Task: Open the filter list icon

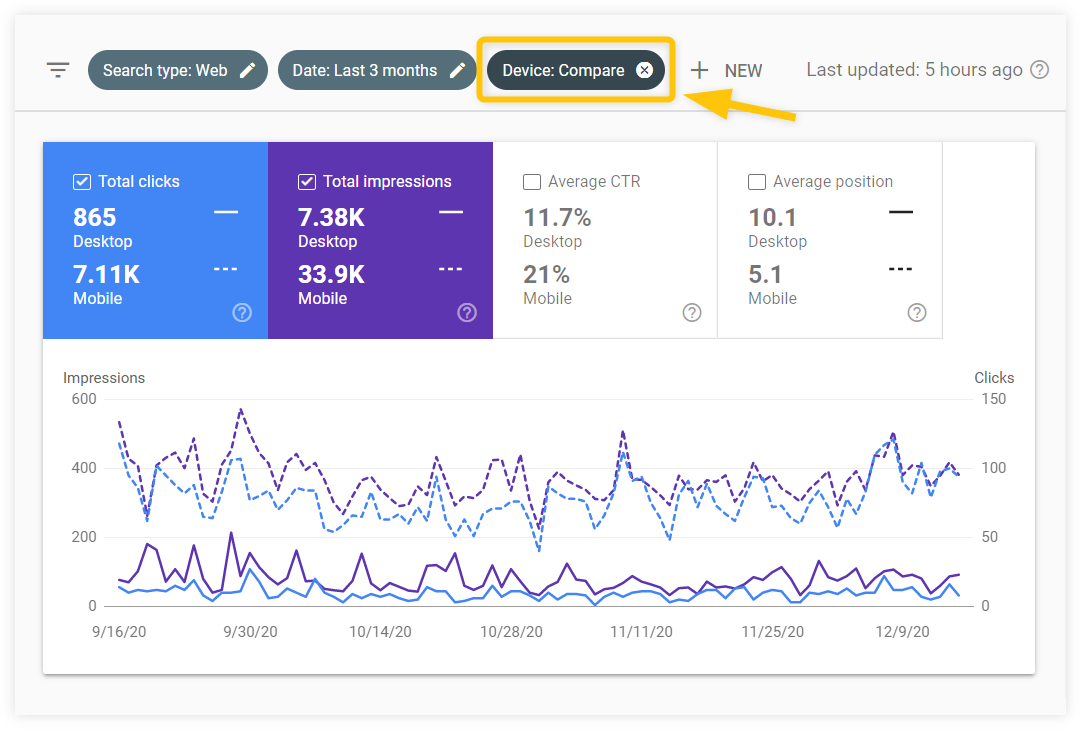Action: 58,70
